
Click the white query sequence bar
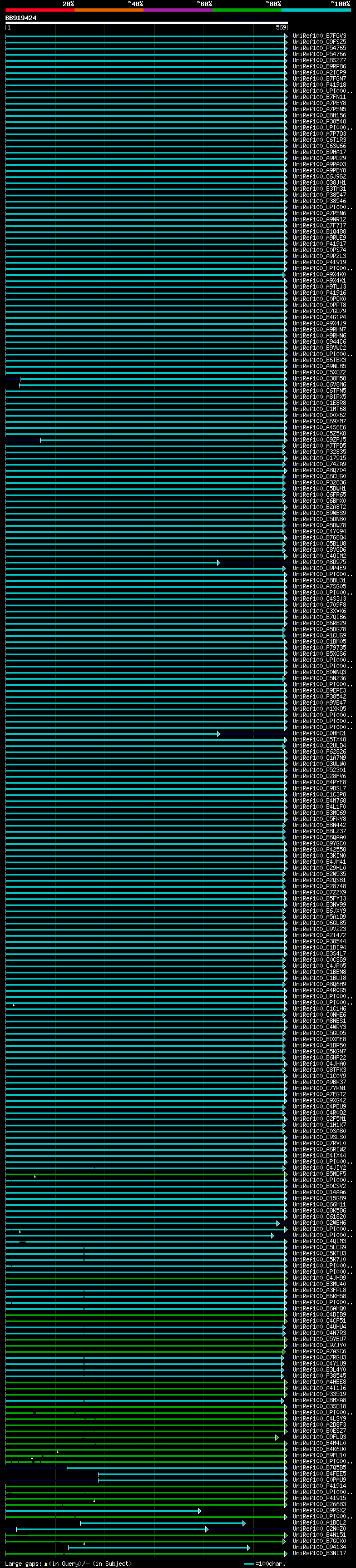(x=147, y=22)
